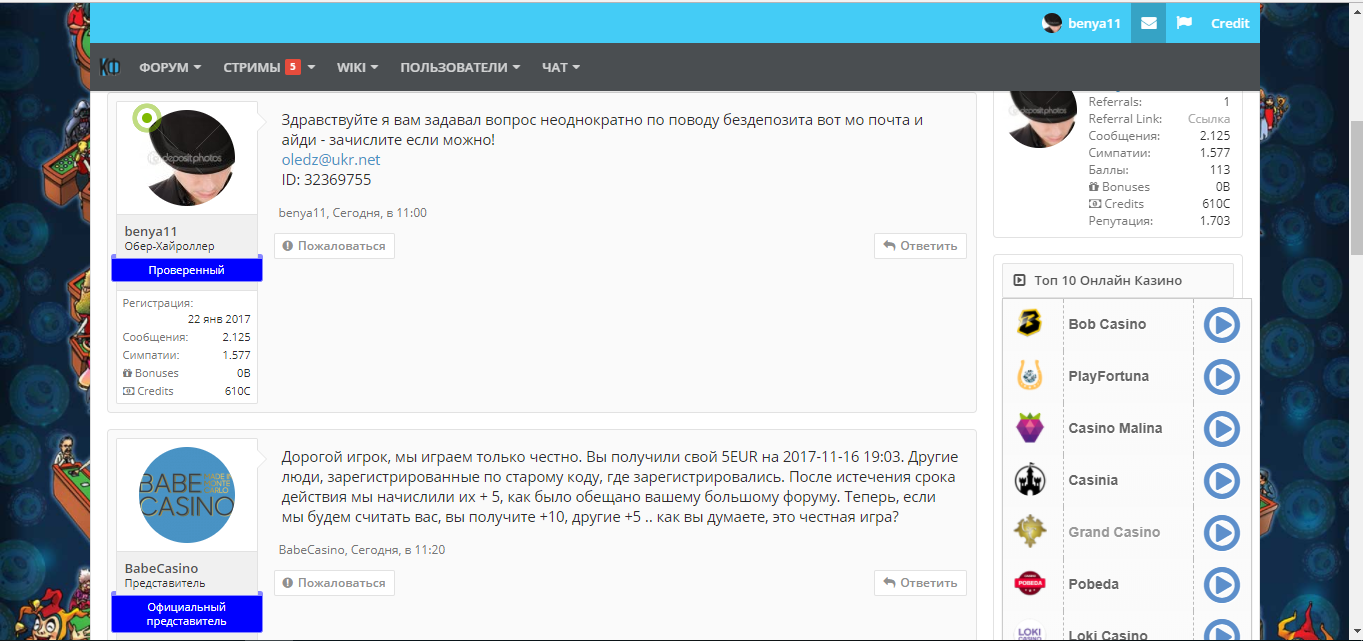
Task: Open benya11 username link under avatar
Action: click(151, 231)
